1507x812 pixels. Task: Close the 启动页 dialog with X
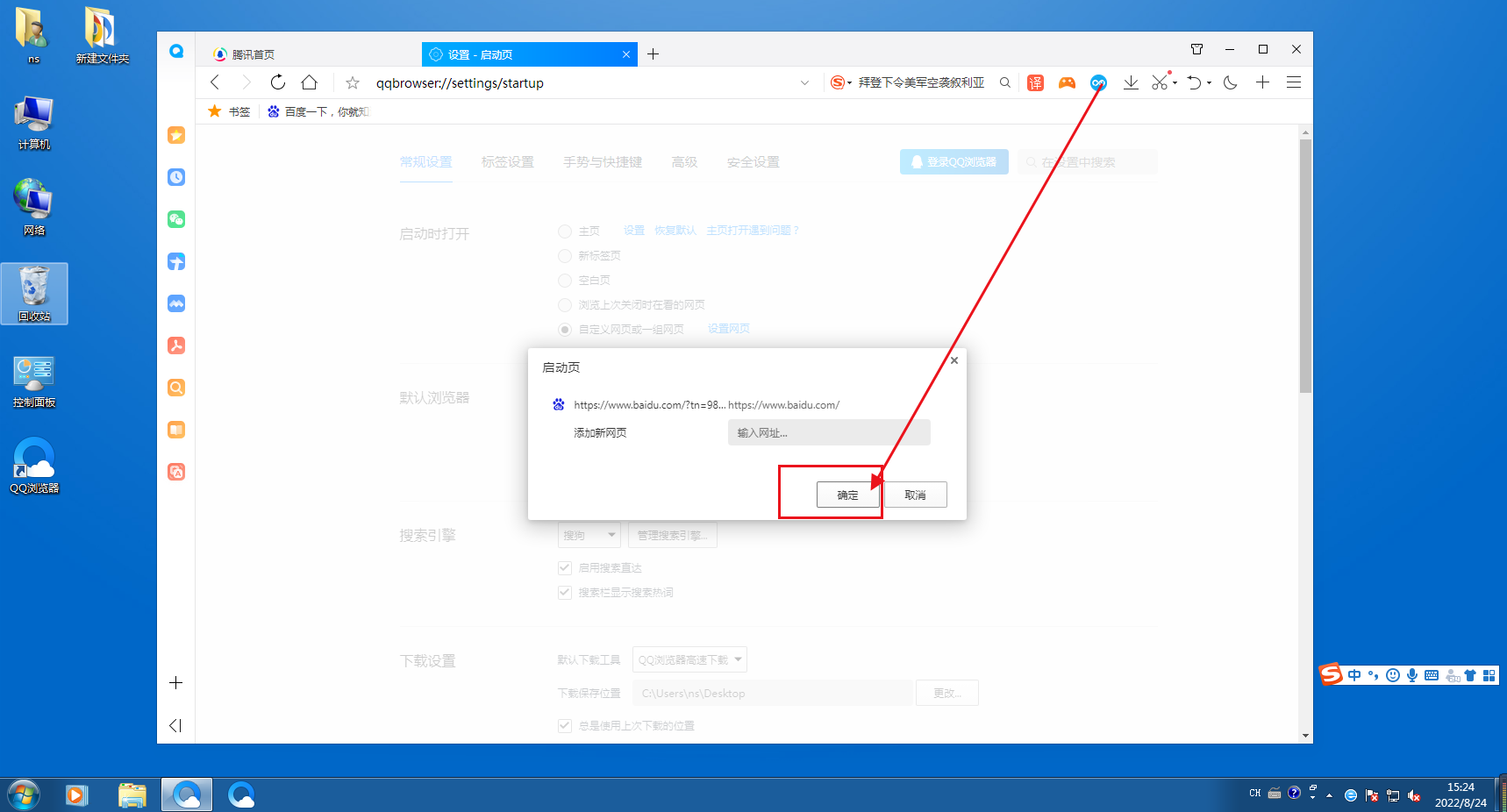tap(954, 360)
